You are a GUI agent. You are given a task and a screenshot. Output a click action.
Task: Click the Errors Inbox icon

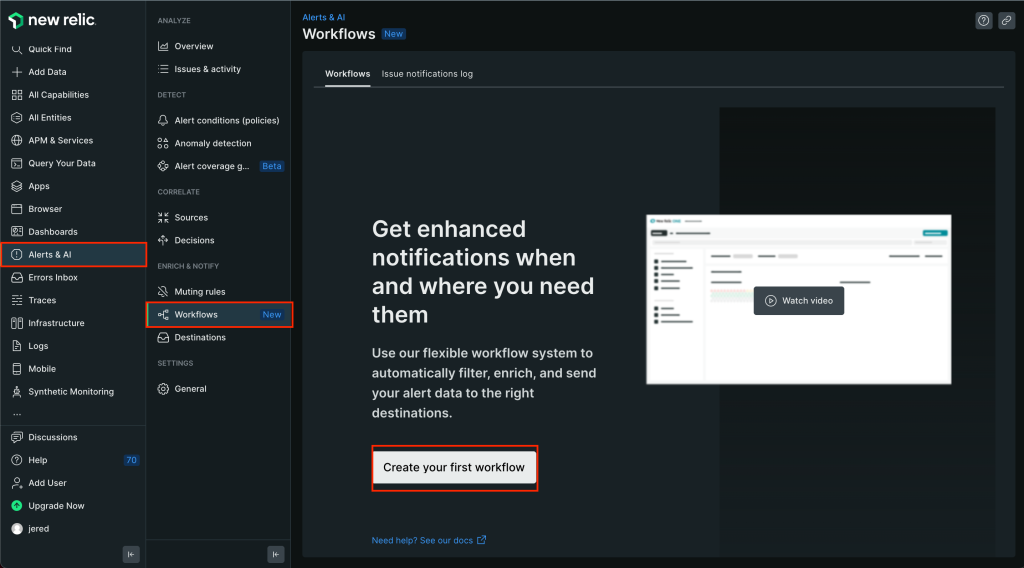click(x=17, y=277)
